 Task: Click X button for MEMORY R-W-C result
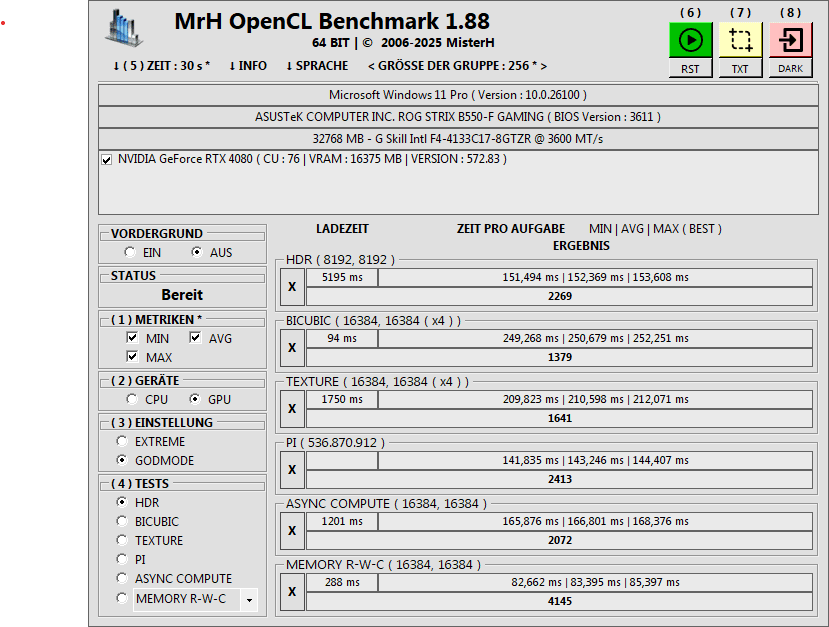coord(292,592)
